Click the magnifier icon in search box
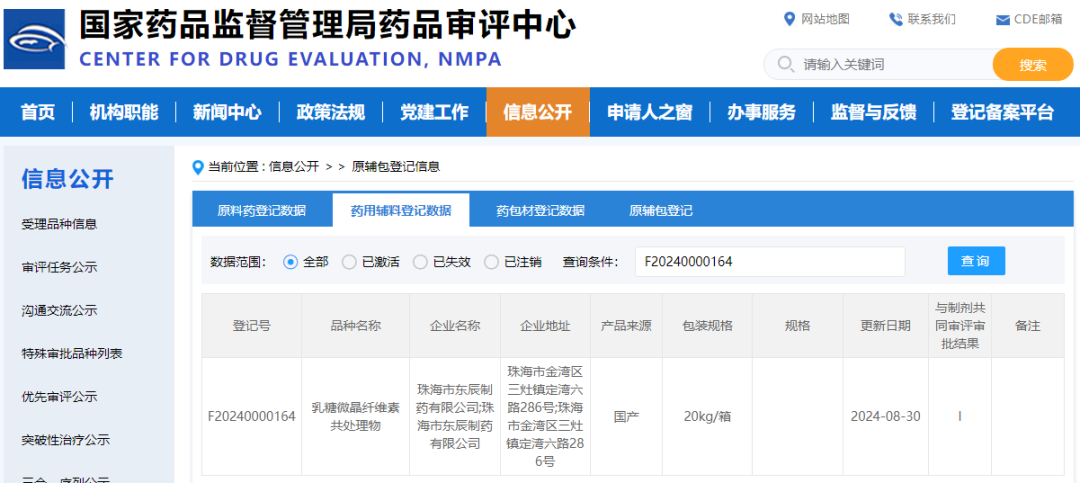The width and height of the screenshot is (1080, 483). (785, 65)
